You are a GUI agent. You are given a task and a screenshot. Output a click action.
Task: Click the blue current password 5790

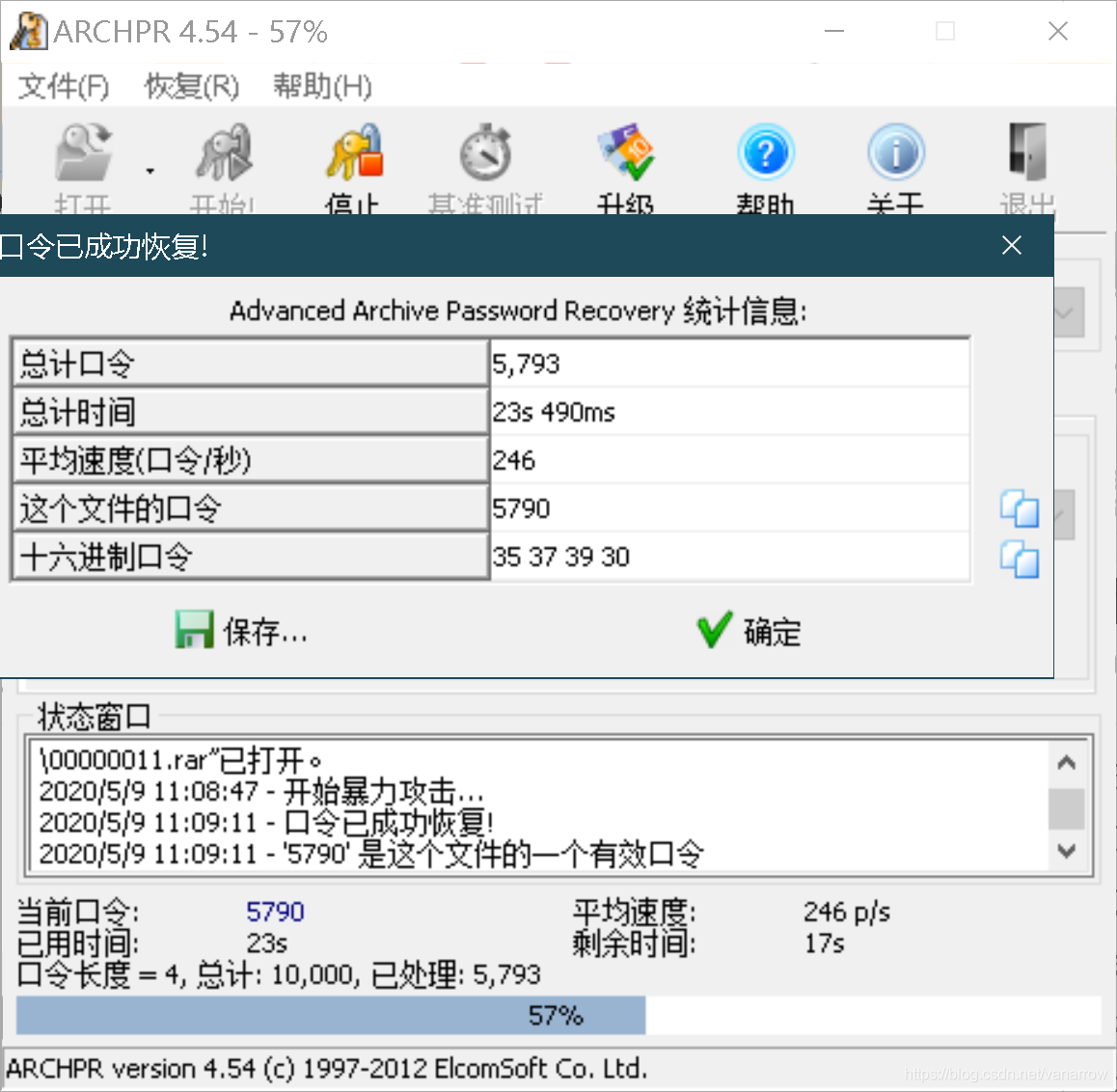pos(275,912)
